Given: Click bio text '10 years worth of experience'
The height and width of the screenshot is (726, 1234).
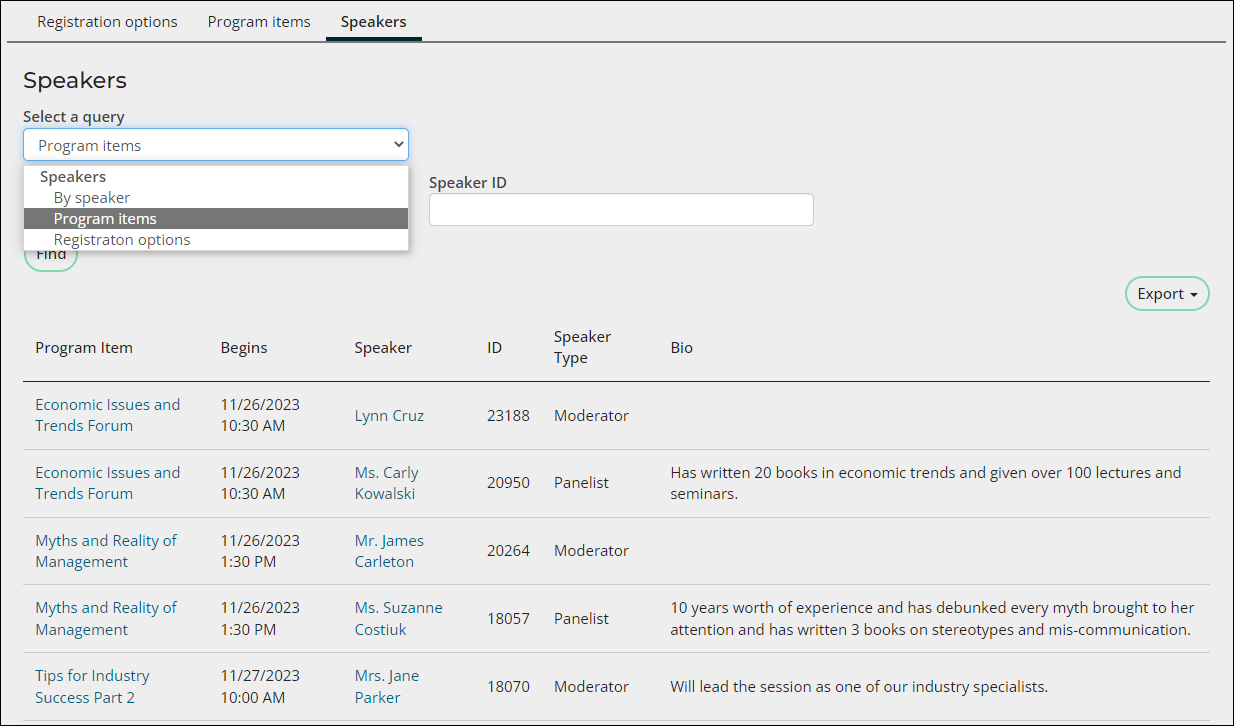Looking at the screenshot, I should 932,618.
